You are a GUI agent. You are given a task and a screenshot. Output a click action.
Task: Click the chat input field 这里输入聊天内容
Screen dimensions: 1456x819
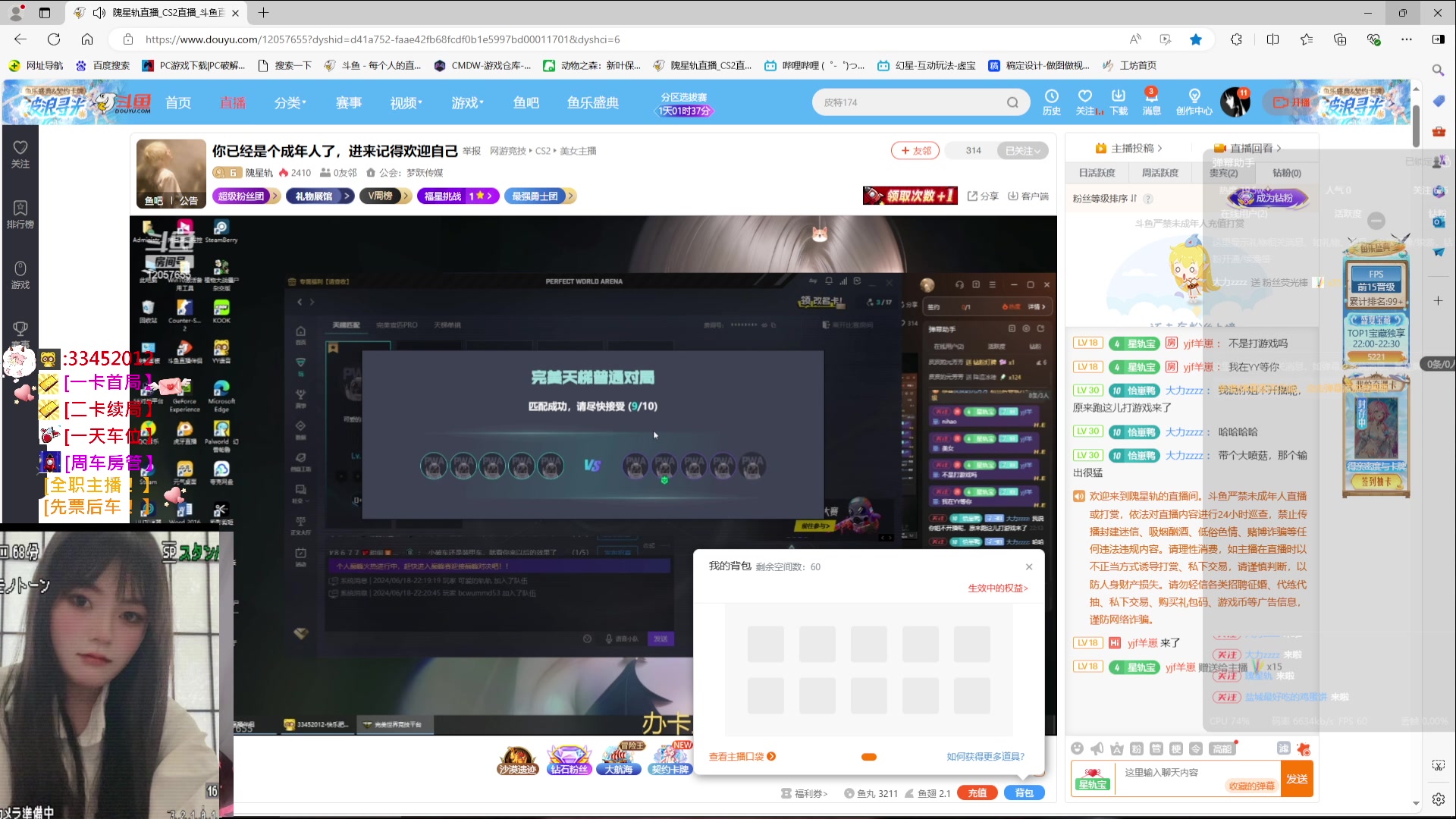(x=1198, y=772)
